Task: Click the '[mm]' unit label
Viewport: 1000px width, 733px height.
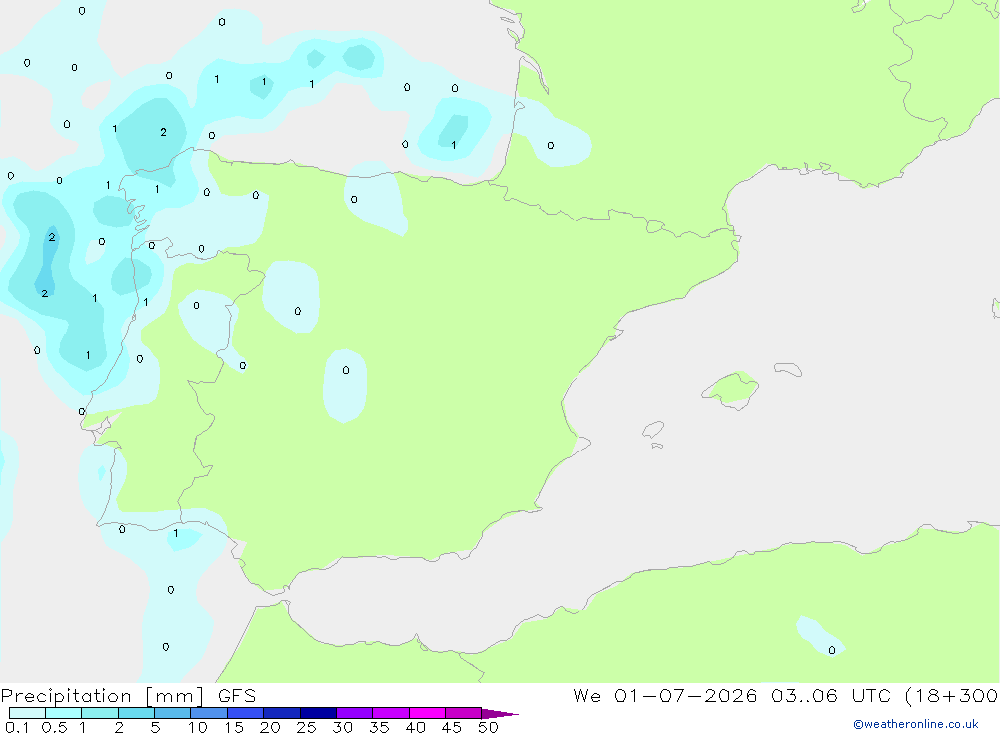Action: pyautogui.click(x=175, y=696)
